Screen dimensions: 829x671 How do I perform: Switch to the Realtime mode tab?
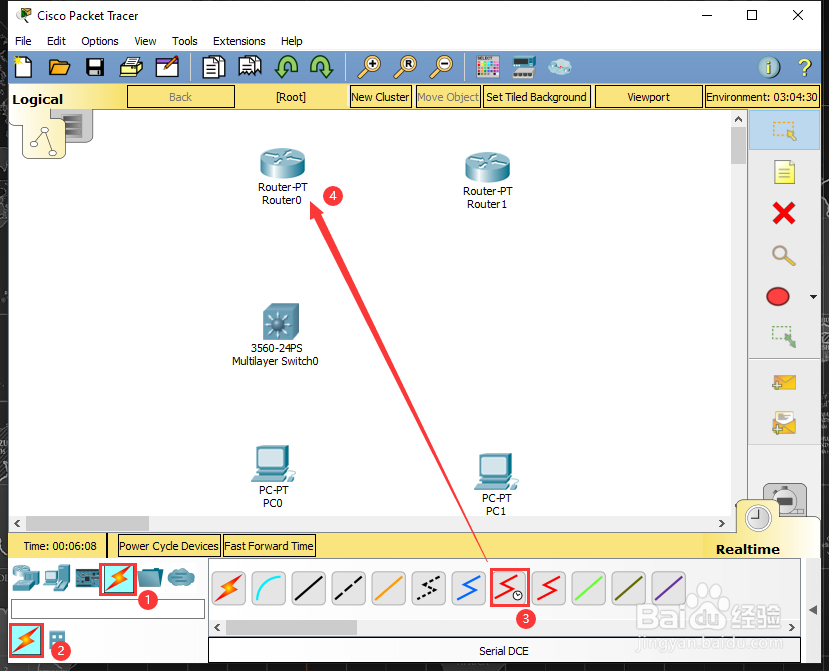point(748,549)
